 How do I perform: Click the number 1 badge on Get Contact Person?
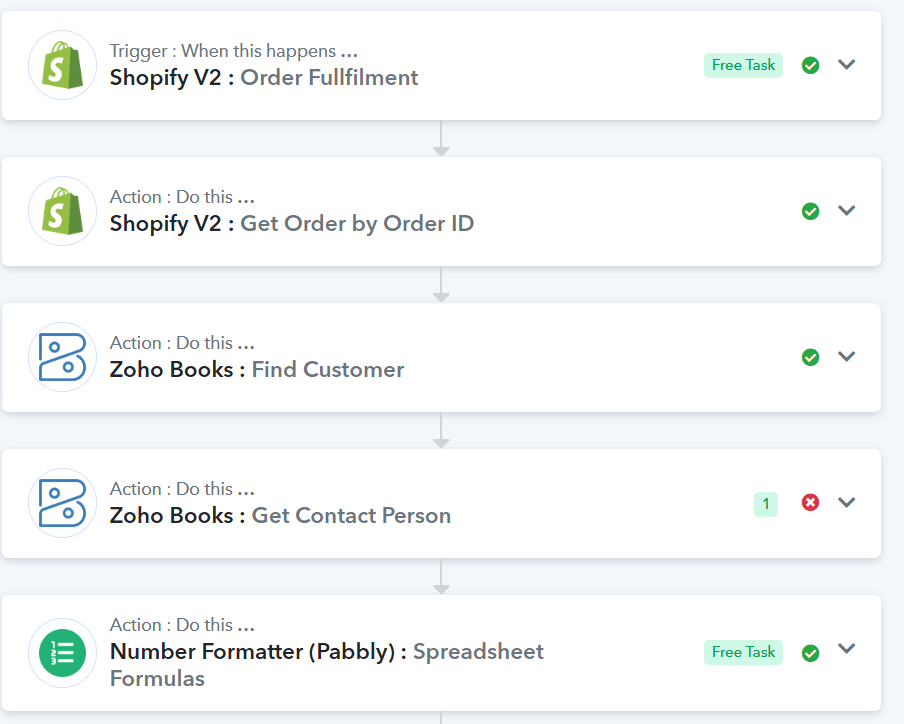(766, 504)
